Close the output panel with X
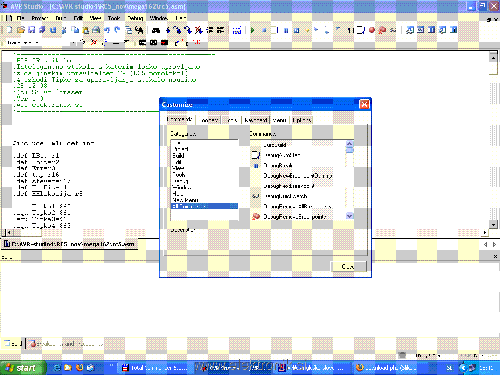Viewport: 500px width, 375px height. point(495,256)
